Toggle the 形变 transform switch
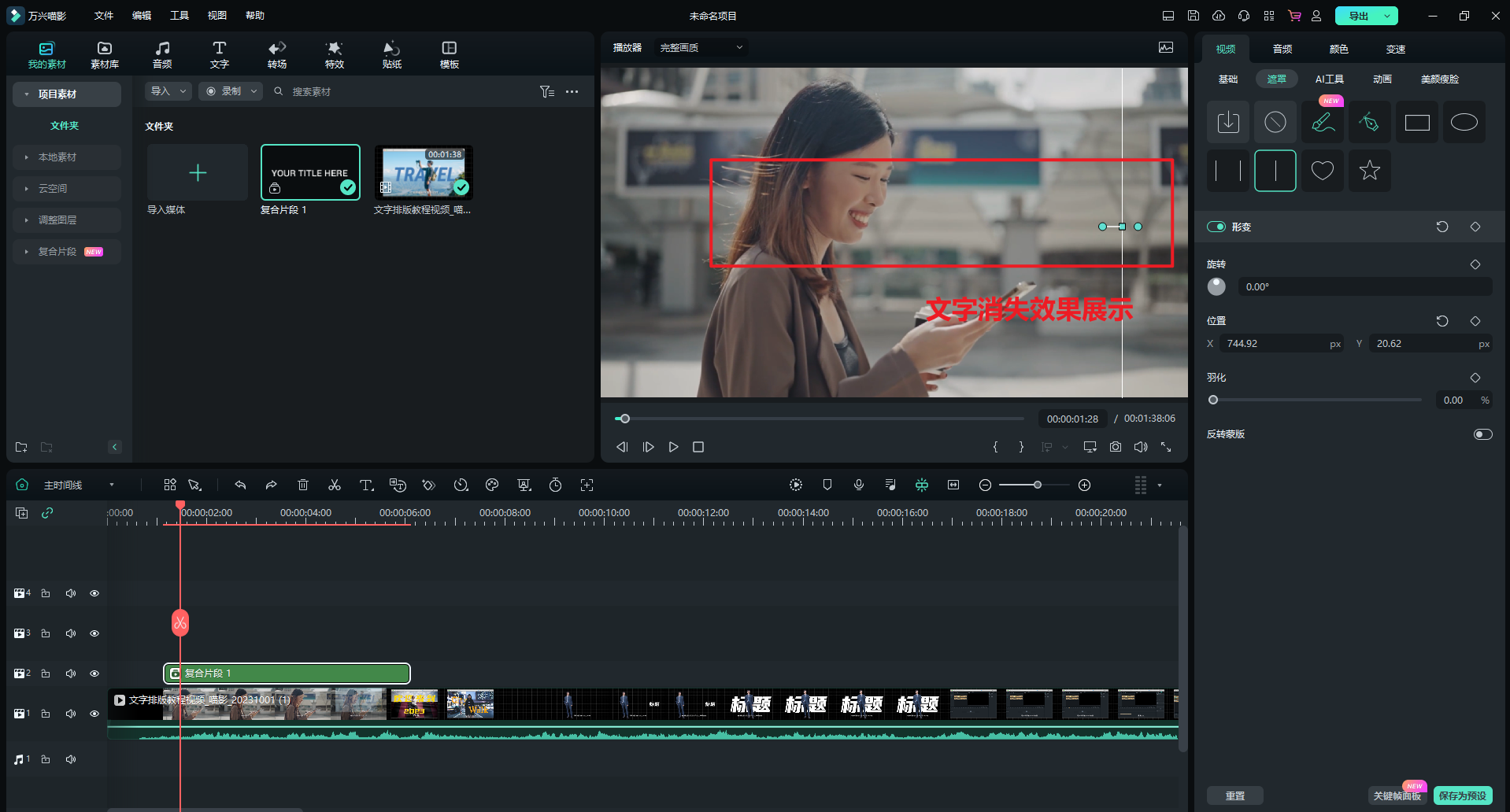Image resolution: width=1510 pixels, height=812 pixels. [x=1216, y=227]
